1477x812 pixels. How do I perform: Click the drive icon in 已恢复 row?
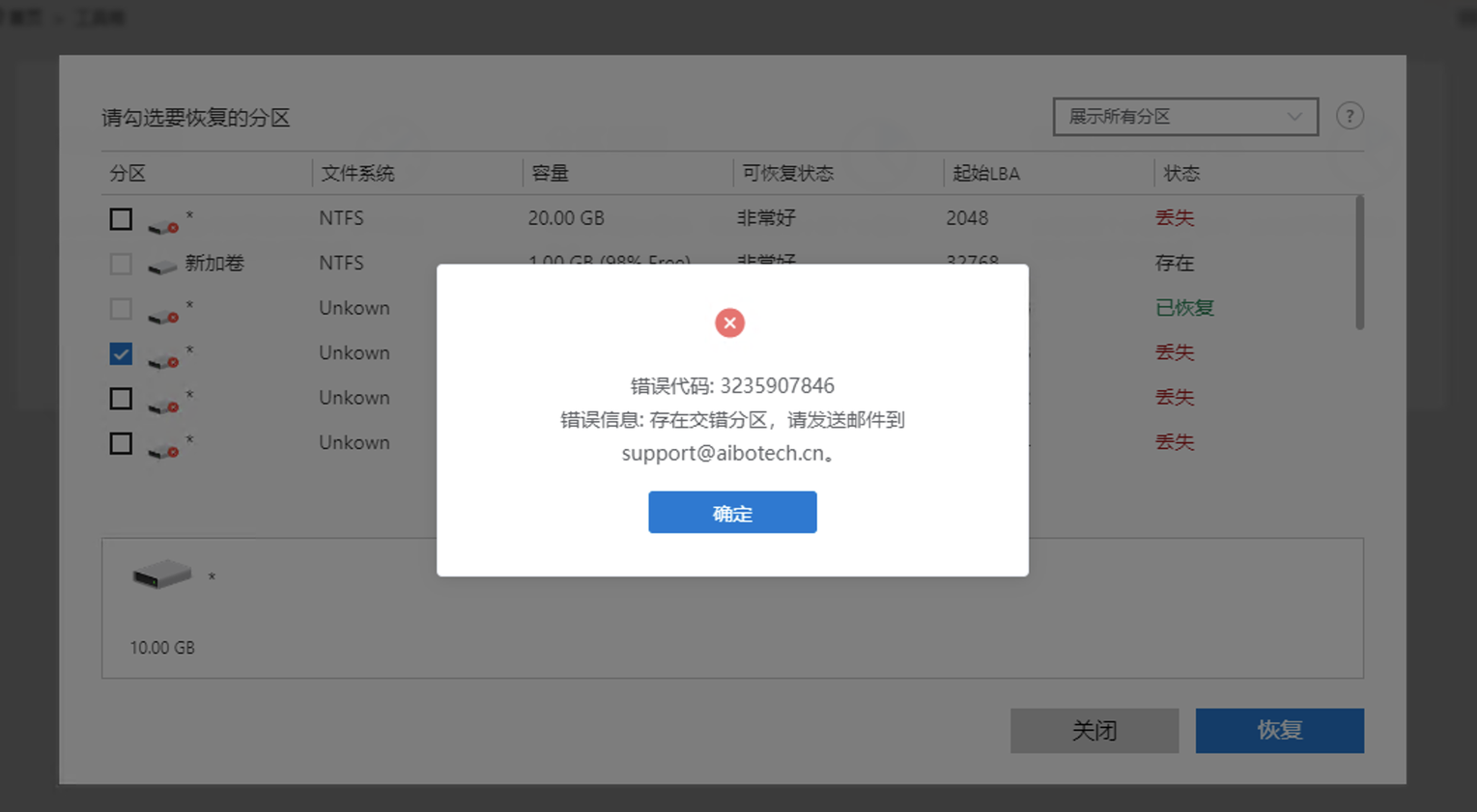click(x=162, y=316)
